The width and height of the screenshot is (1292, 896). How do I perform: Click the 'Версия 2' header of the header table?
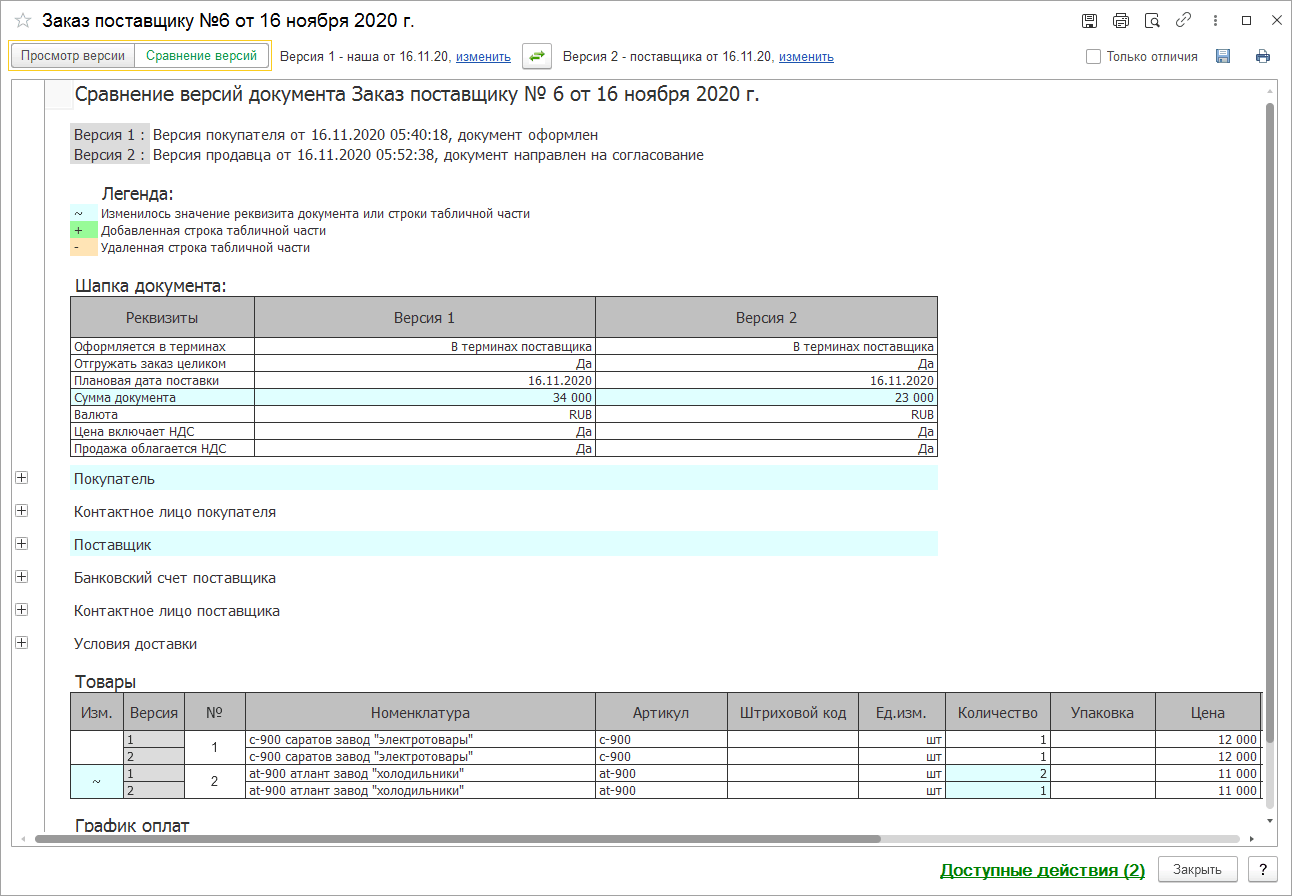[766, 318]
